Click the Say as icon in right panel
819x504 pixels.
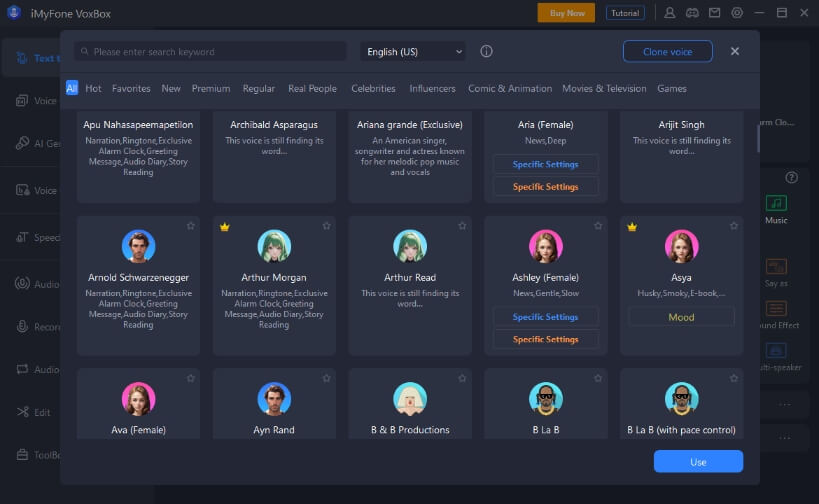coord(776,266)
